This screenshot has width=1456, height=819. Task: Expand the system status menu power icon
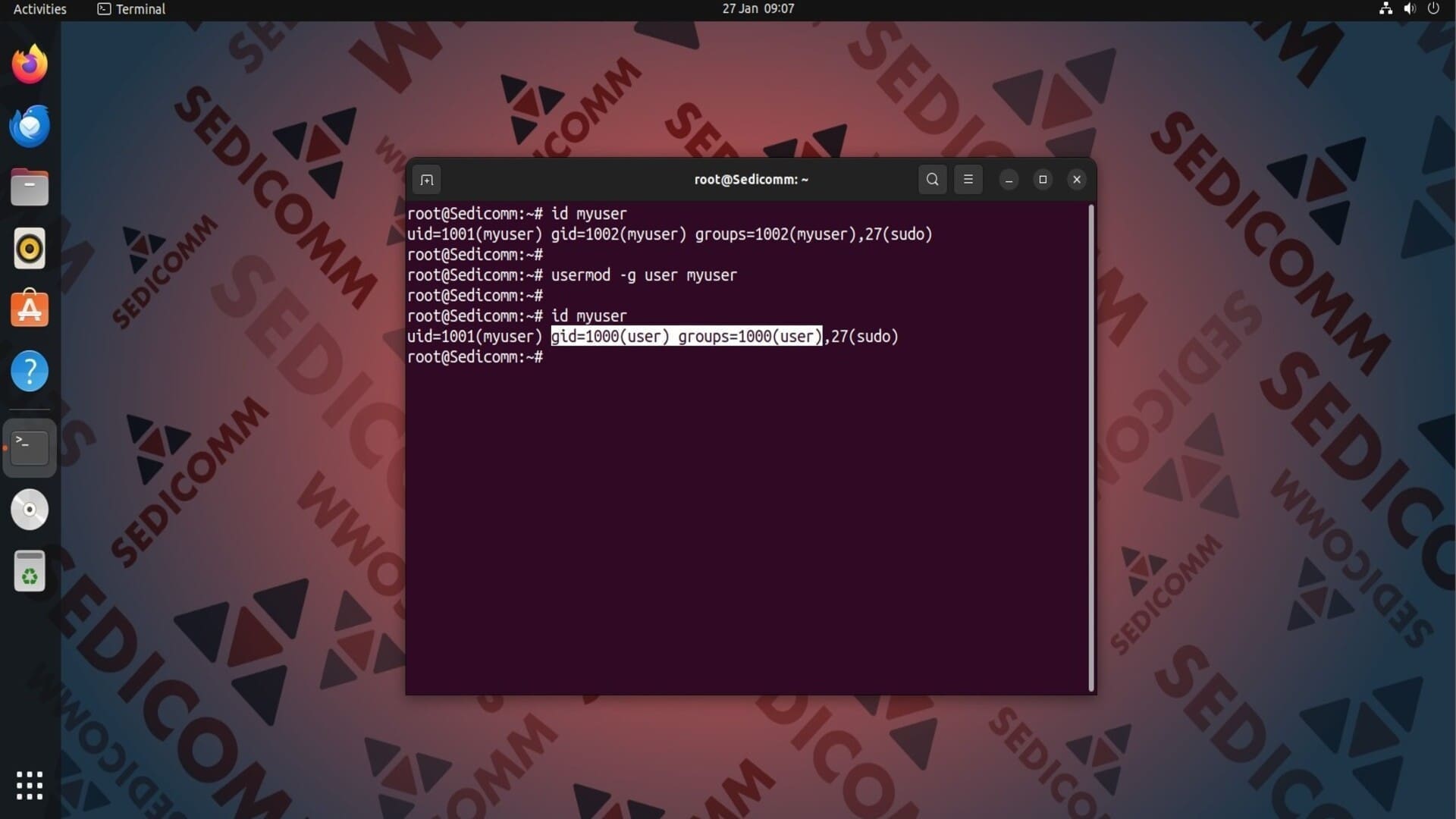(x=1433, y=9)
